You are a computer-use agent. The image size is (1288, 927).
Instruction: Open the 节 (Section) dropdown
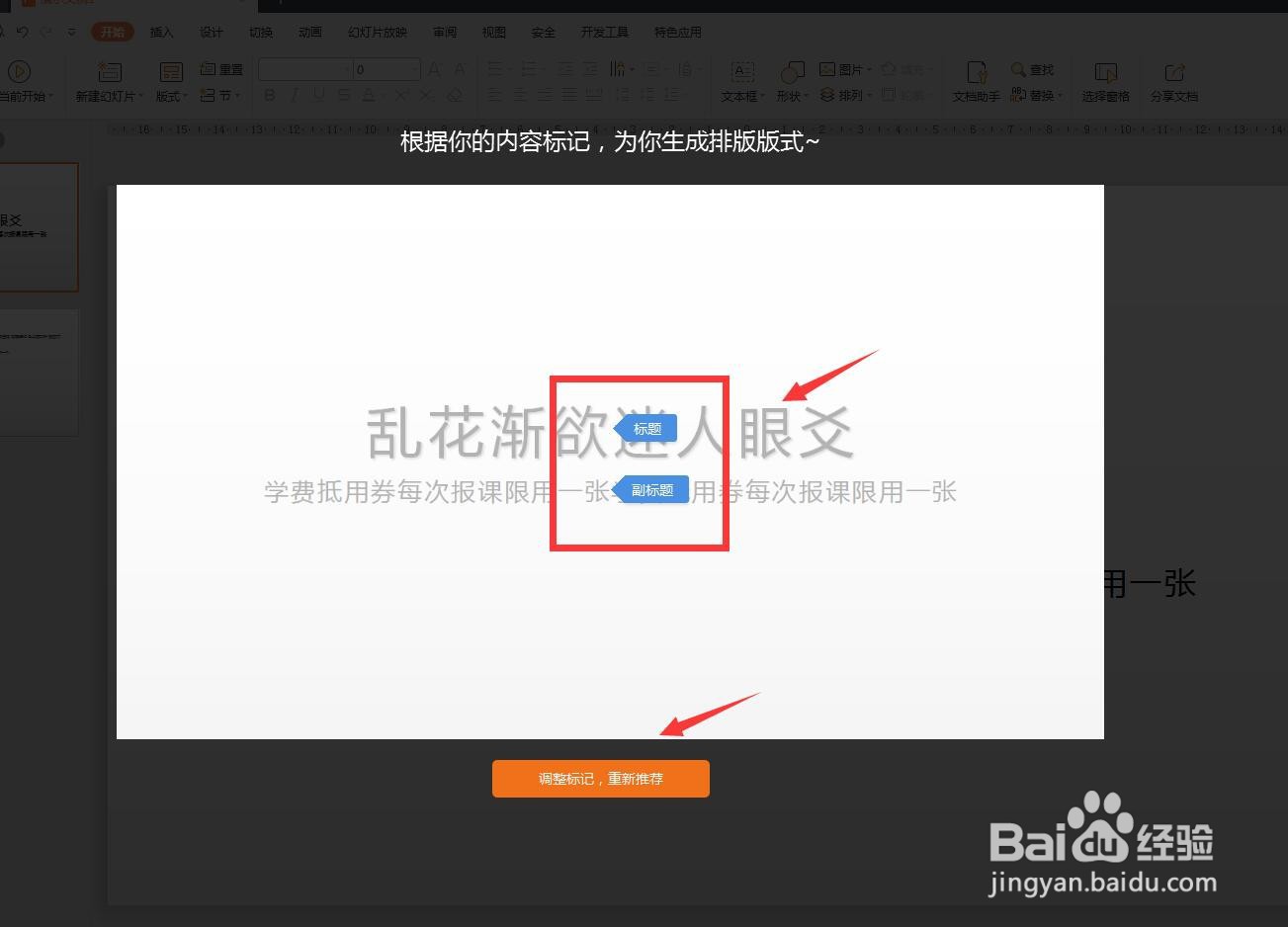(x=220, y=95)
